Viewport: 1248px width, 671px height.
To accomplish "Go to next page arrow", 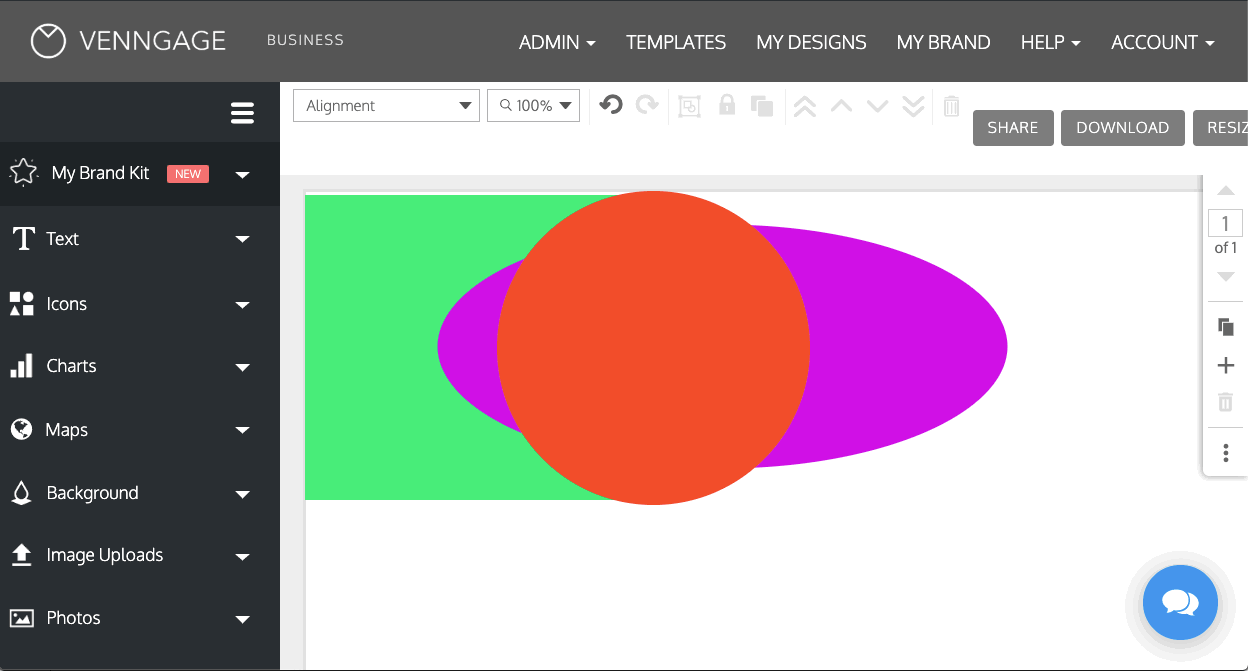I will (x=1226, y=277).
